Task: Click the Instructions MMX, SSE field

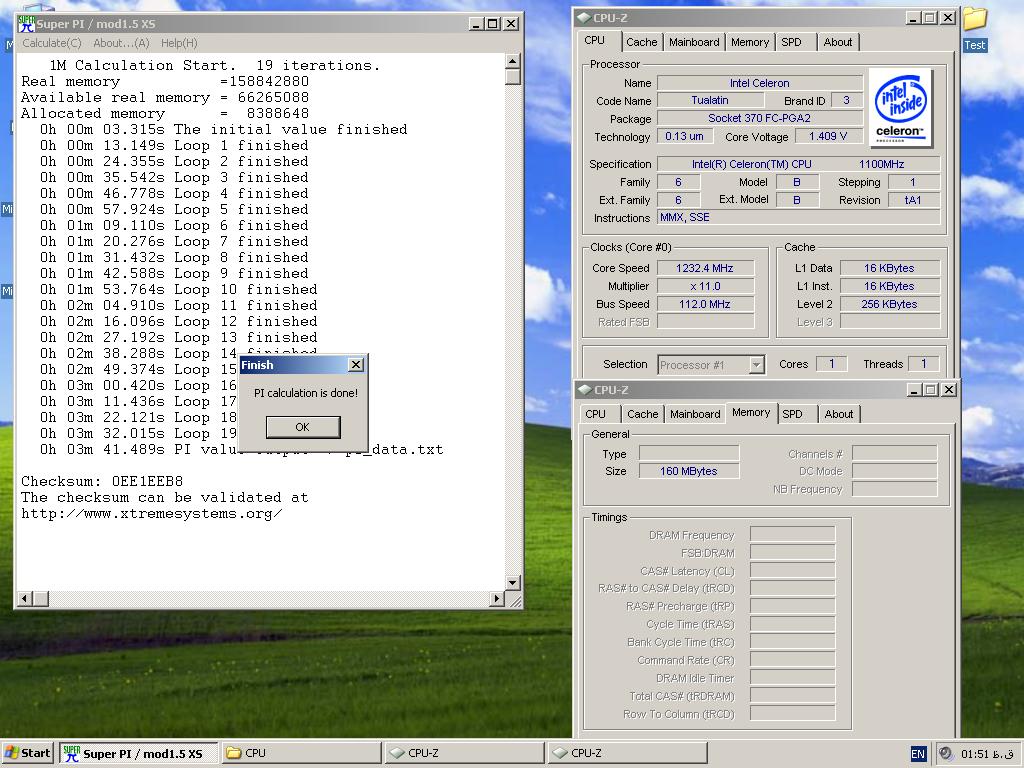Action: pyautogui.click(x=798, y=217)
